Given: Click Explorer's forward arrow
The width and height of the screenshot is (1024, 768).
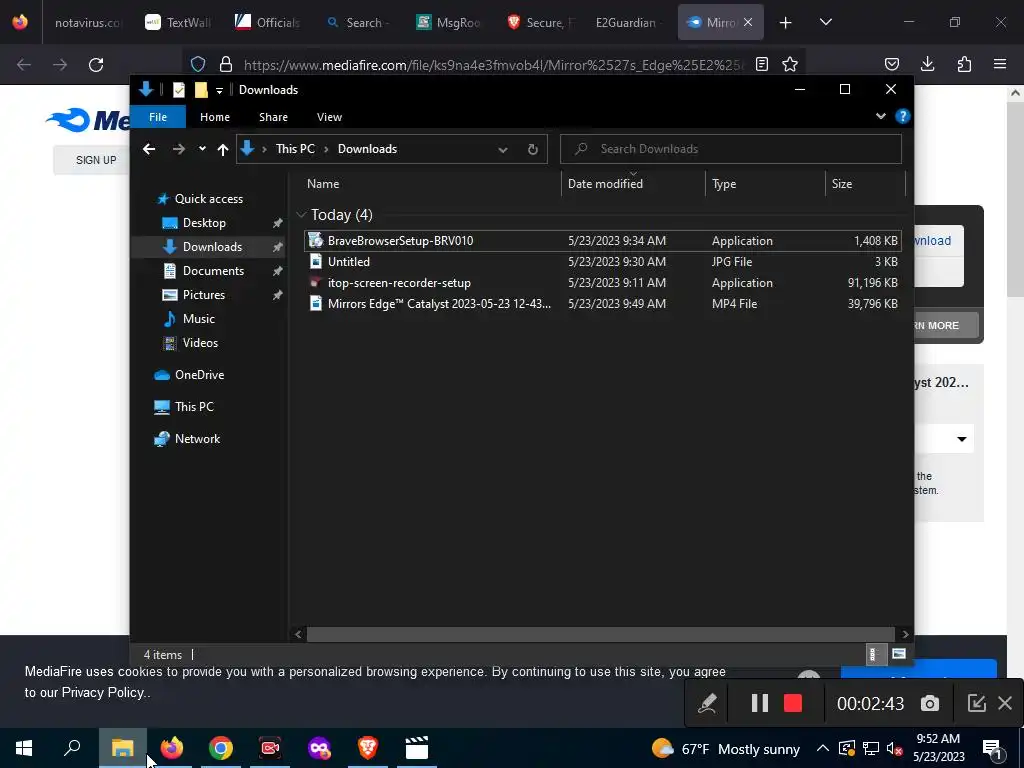Looking at the screenshot, I should click(x=178, y=149).
